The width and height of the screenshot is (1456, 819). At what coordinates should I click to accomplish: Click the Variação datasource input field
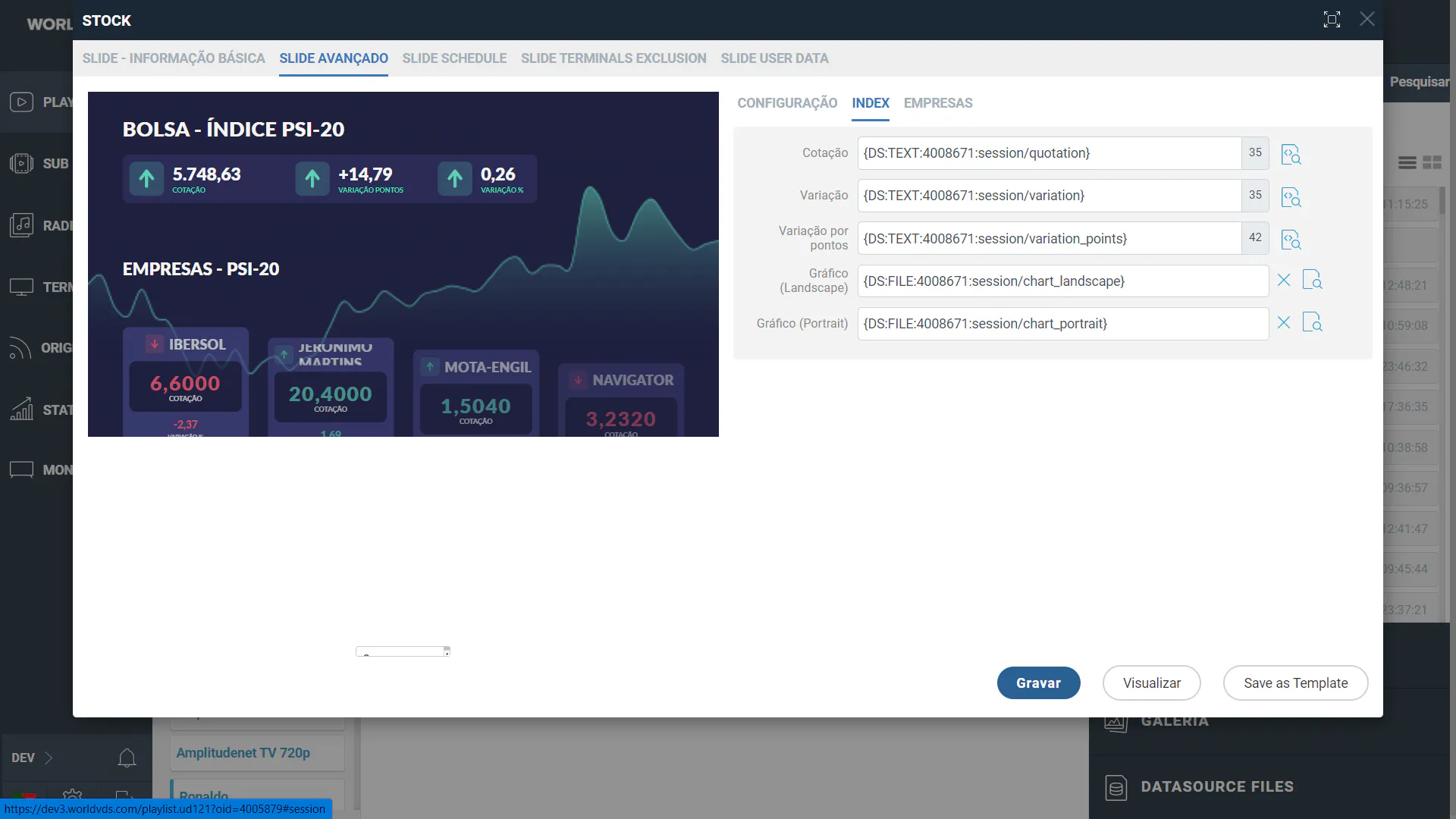coord(1050,196)
